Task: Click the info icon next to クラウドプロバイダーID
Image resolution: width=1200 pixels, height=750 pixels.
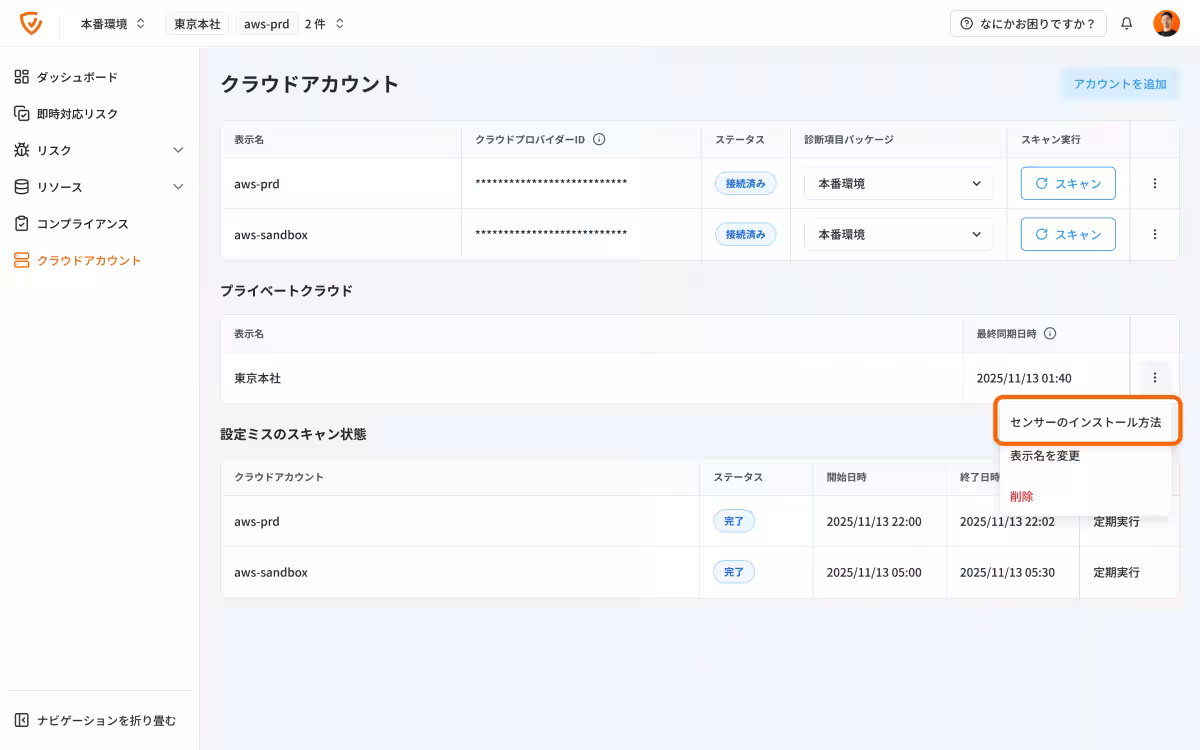Action: 599,139
